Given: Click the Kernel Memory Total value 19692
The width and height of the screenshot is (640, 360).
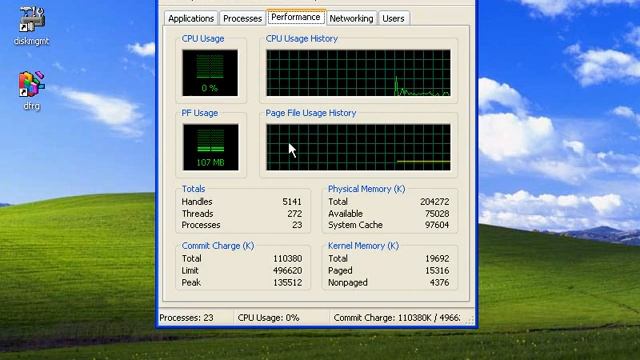Looking at the screenshot, I should point(437,258).
